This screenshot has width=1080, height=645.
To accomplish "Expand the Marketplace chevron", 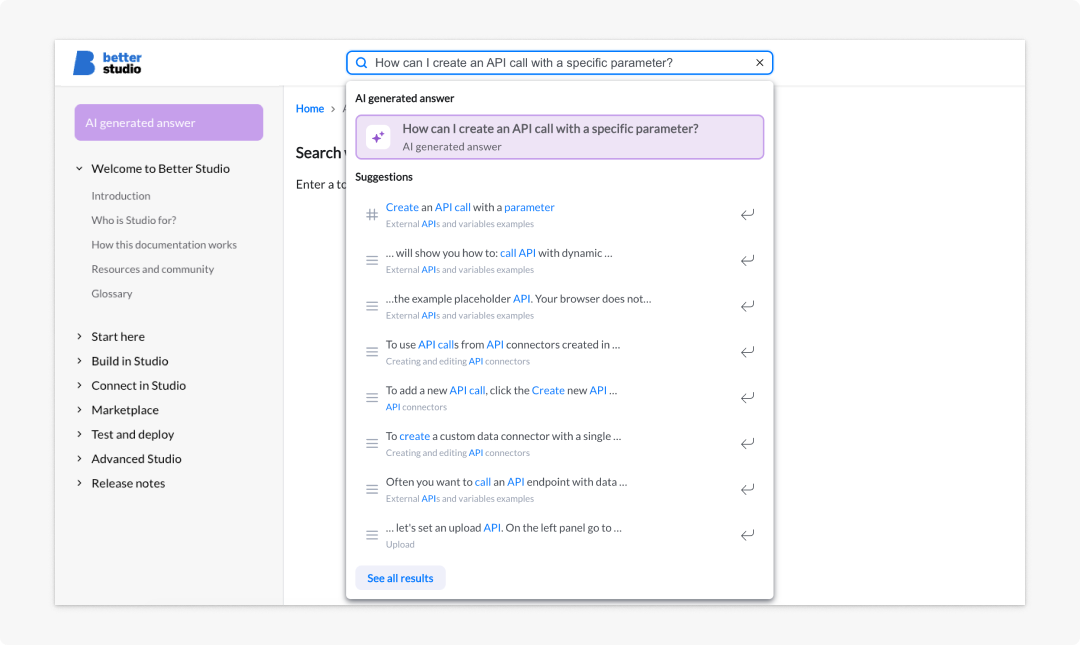I will (x=79, y=410).
